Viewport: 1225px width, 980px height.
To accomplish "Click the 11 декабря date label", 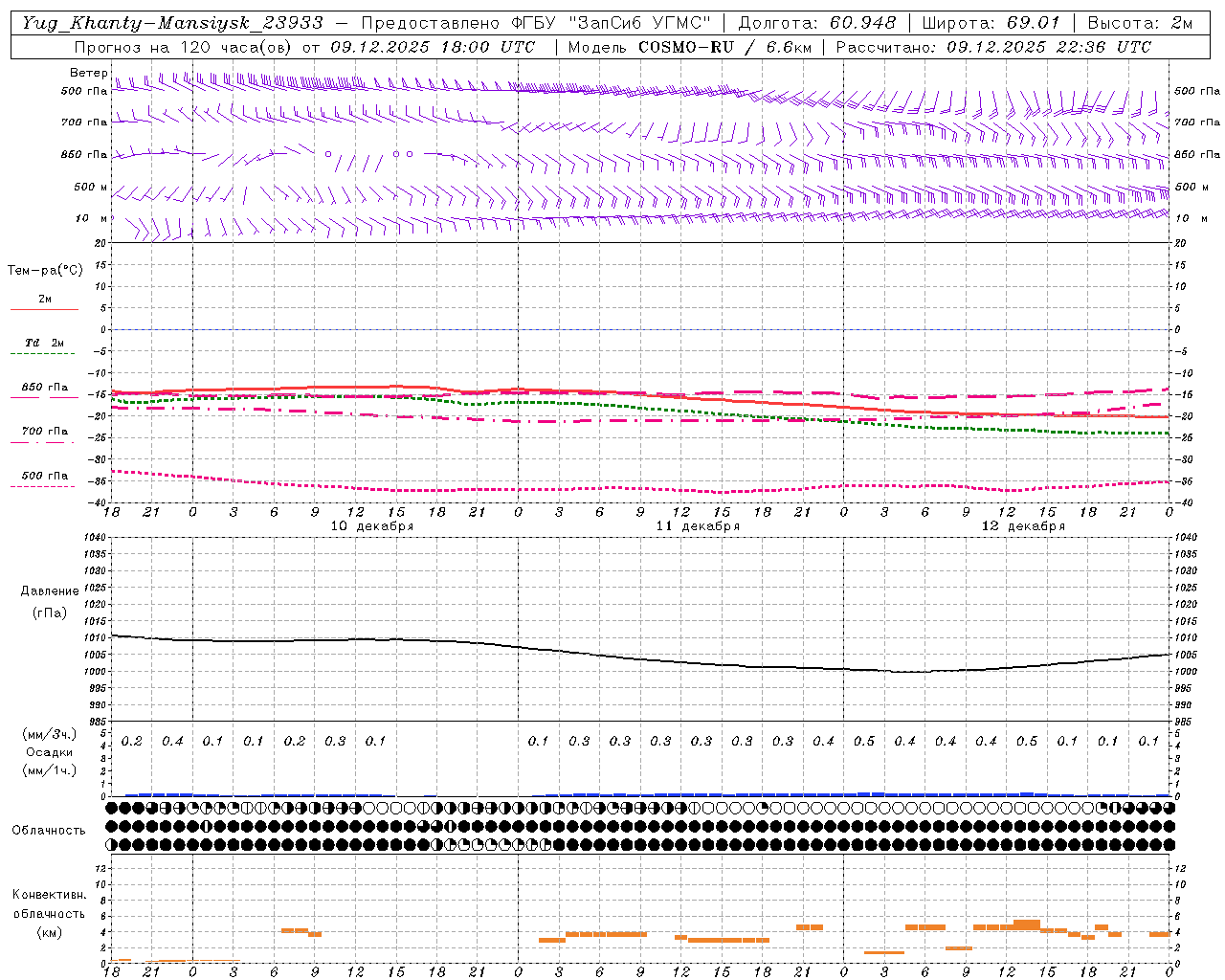I will click(x=698, y=526).
